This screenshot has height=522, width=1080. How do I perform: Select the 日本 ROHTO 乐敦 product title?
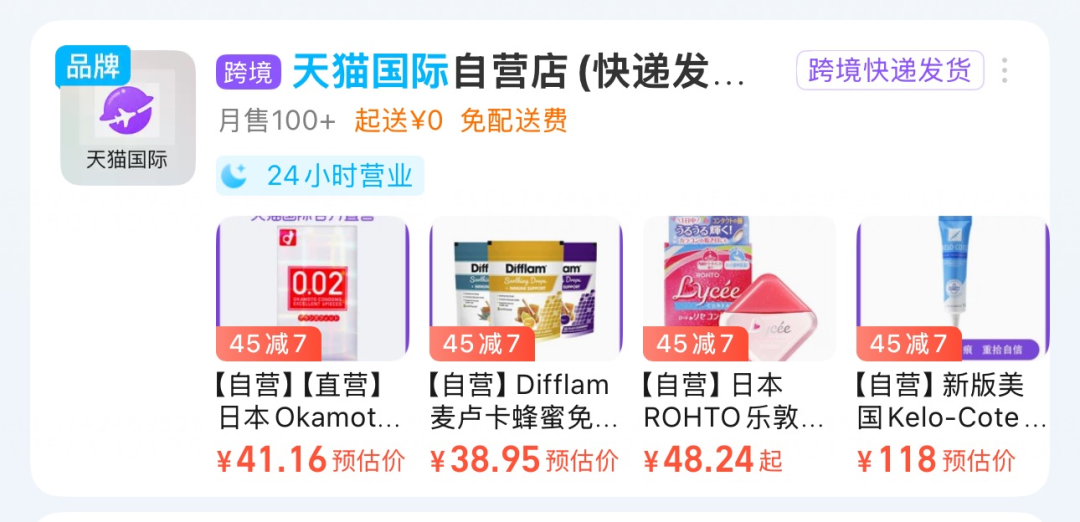point(734,401)
